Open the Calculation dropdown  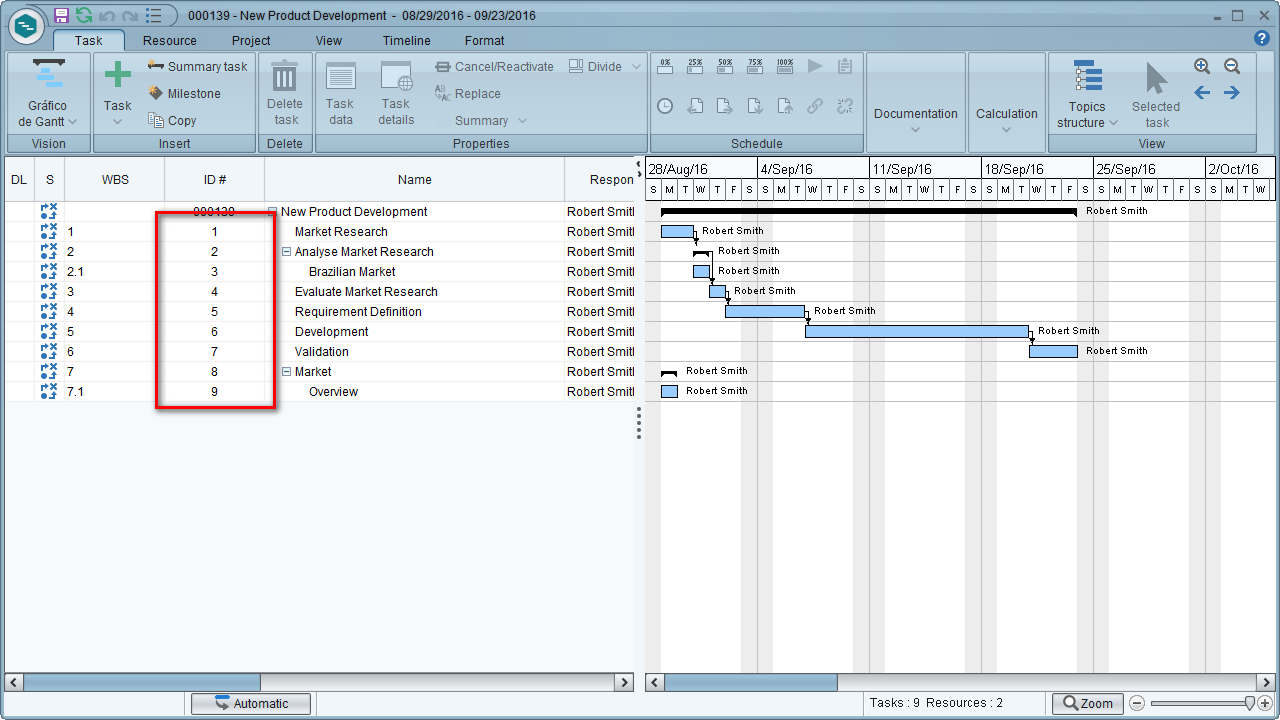tap(1007, 120)
